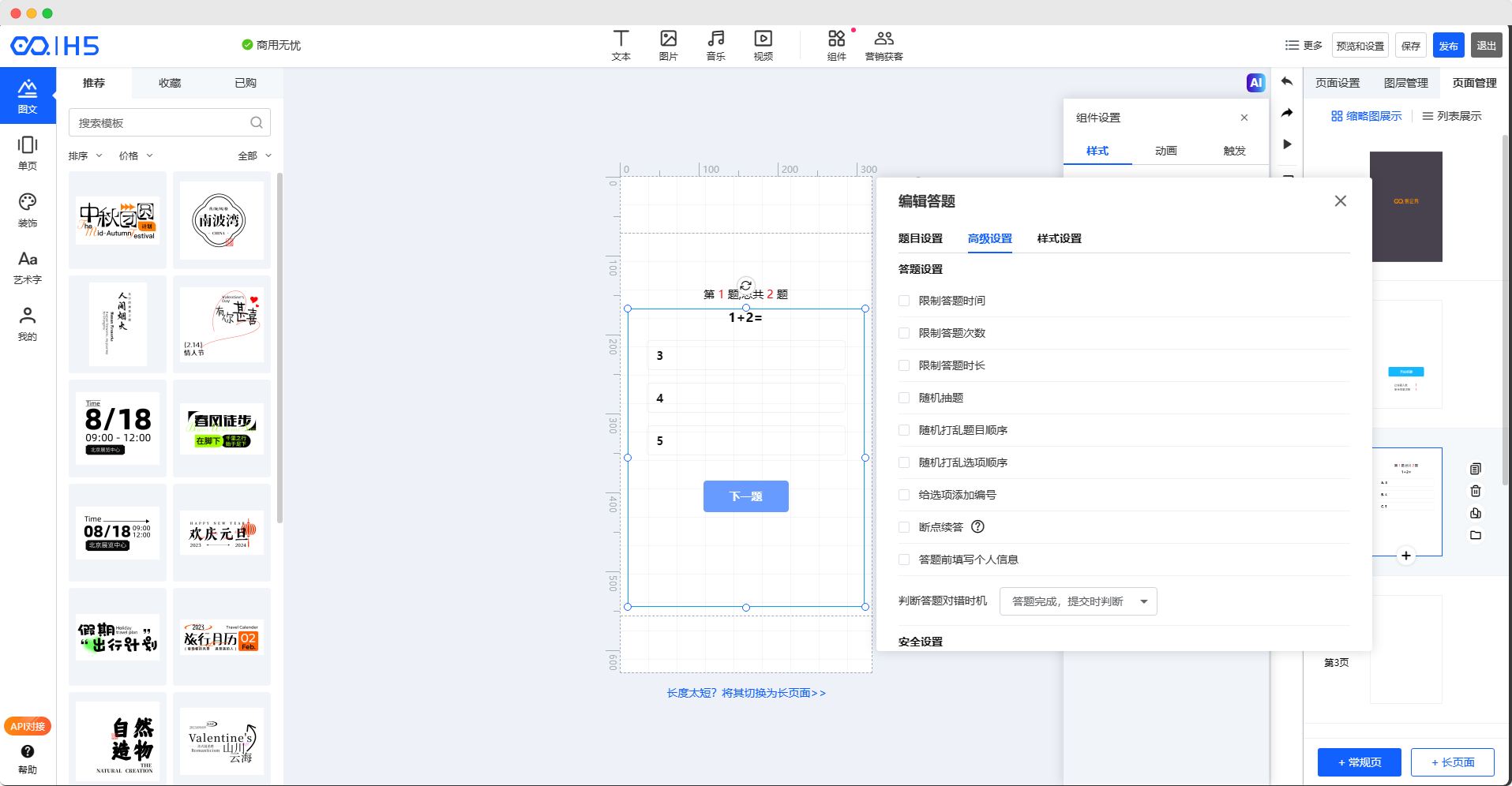
Task: Switch to the 样式设置 tab
Action: click(1059, 238)
